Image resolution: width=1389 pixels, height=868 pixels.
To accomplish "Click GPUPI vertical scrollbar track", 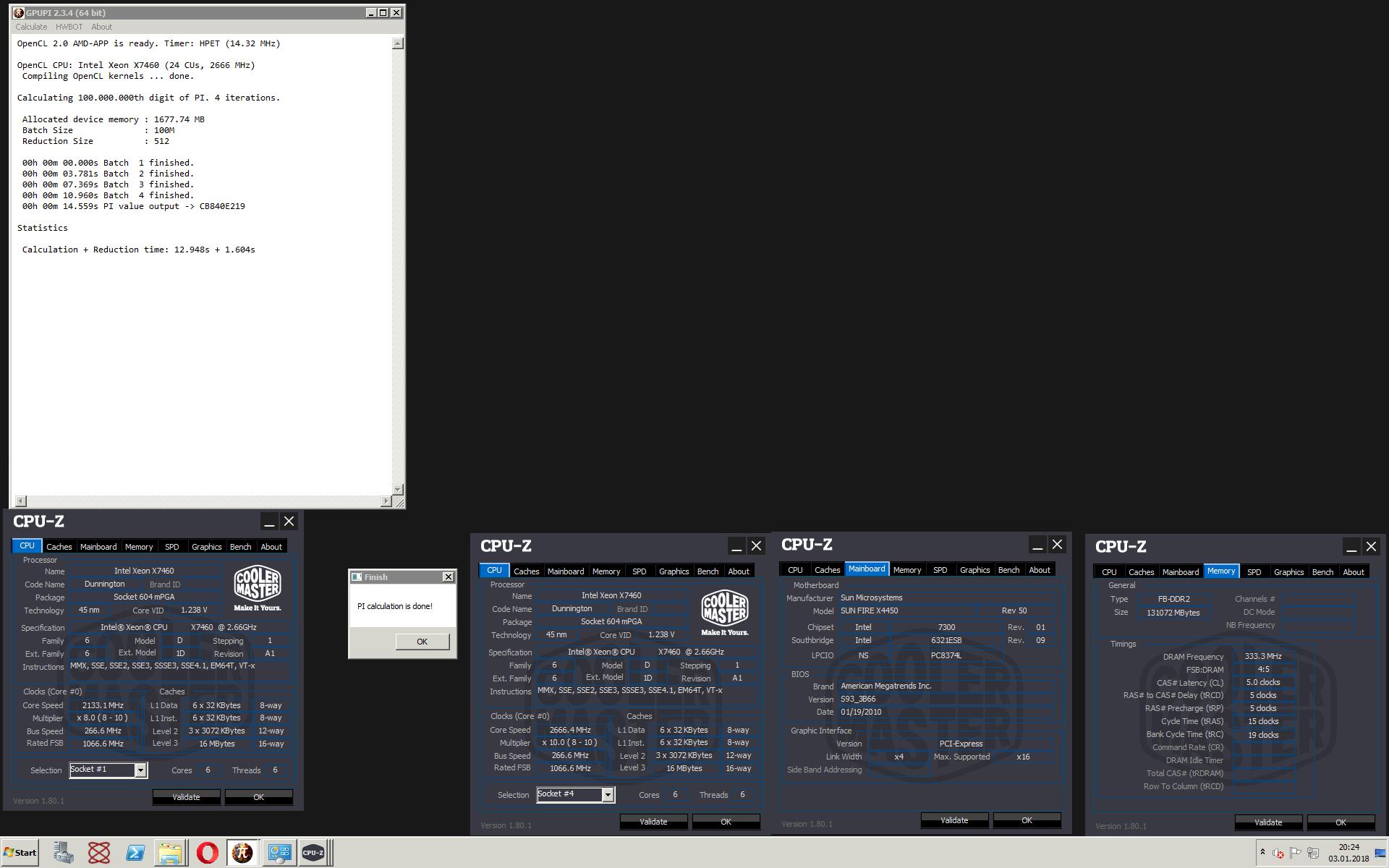I will tap(398, 267).
